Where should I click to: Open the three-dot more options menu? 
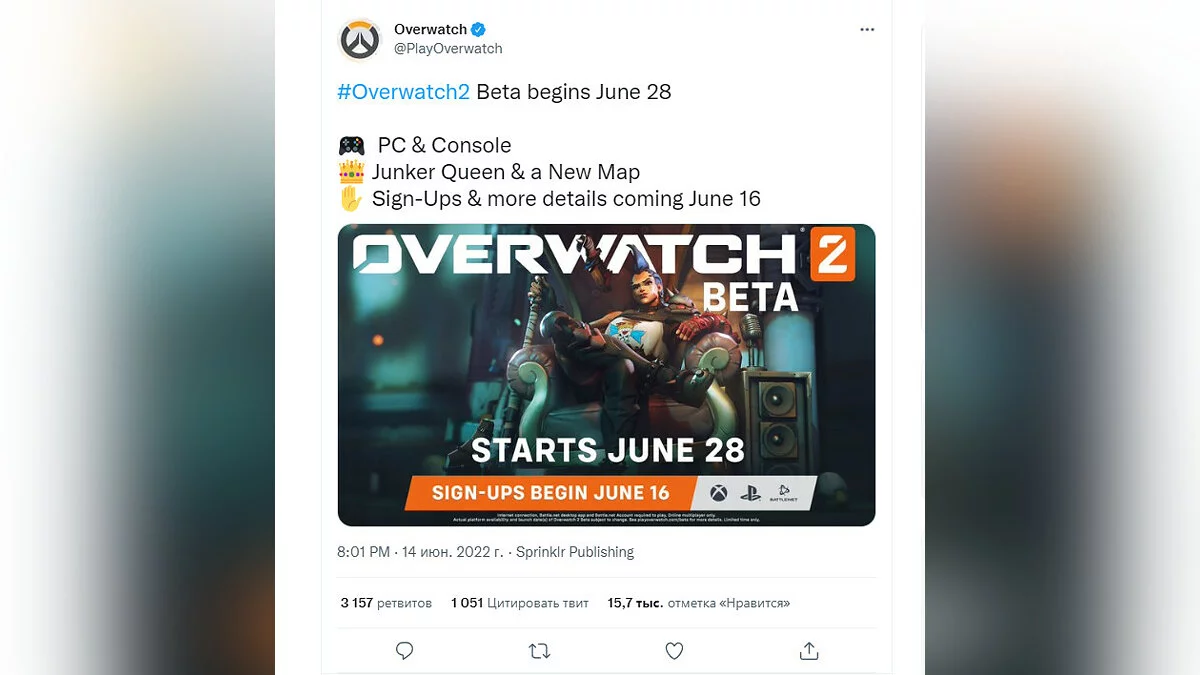point(867,30)
